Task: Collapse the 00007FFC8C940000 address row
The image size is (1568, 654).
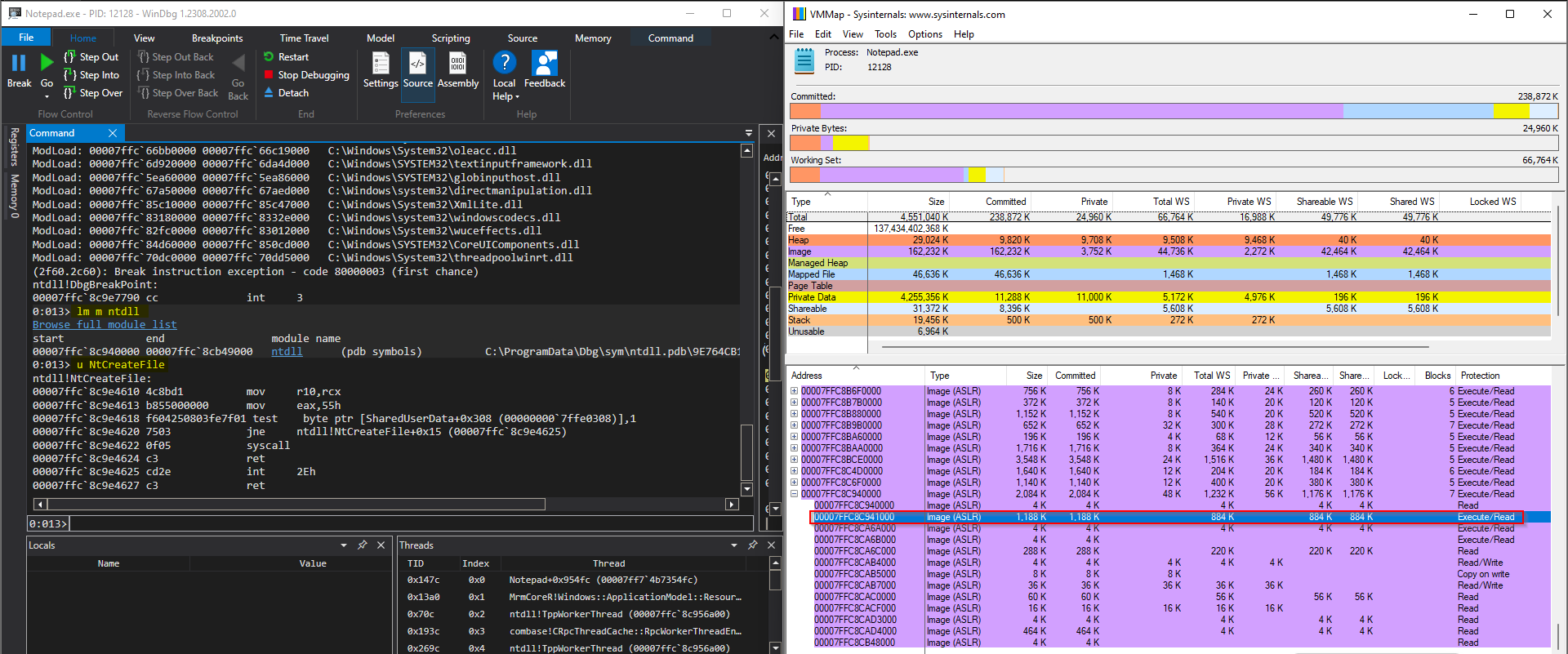Action: [794, 494]
